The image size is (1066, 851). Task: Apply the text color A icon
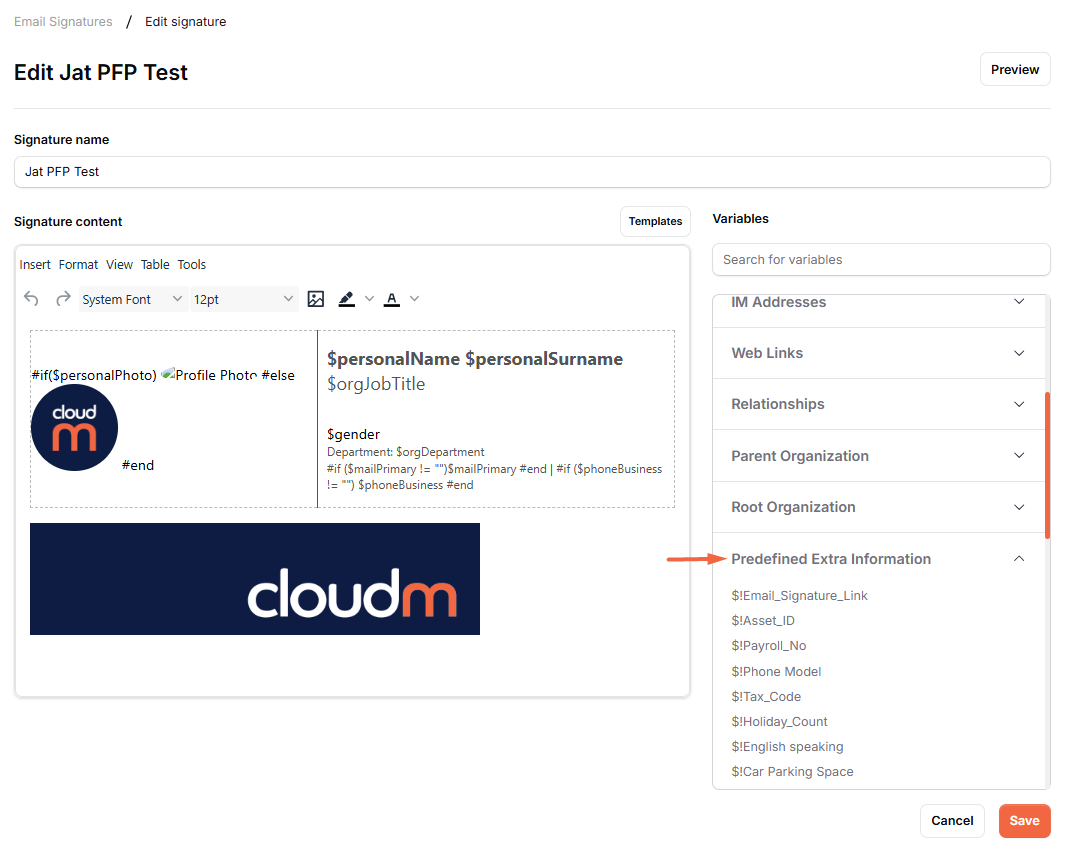pos(392,299)
